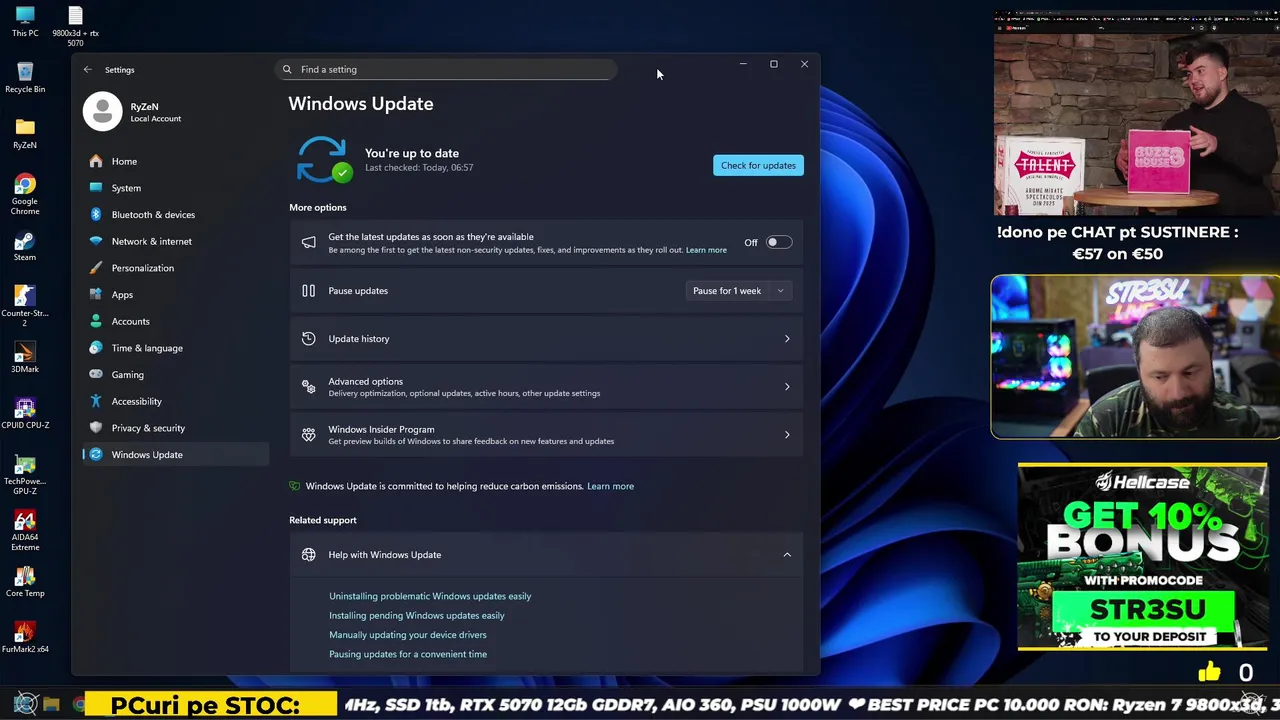
Task: Click the Windows Insider Program icon
Action: 308,435
